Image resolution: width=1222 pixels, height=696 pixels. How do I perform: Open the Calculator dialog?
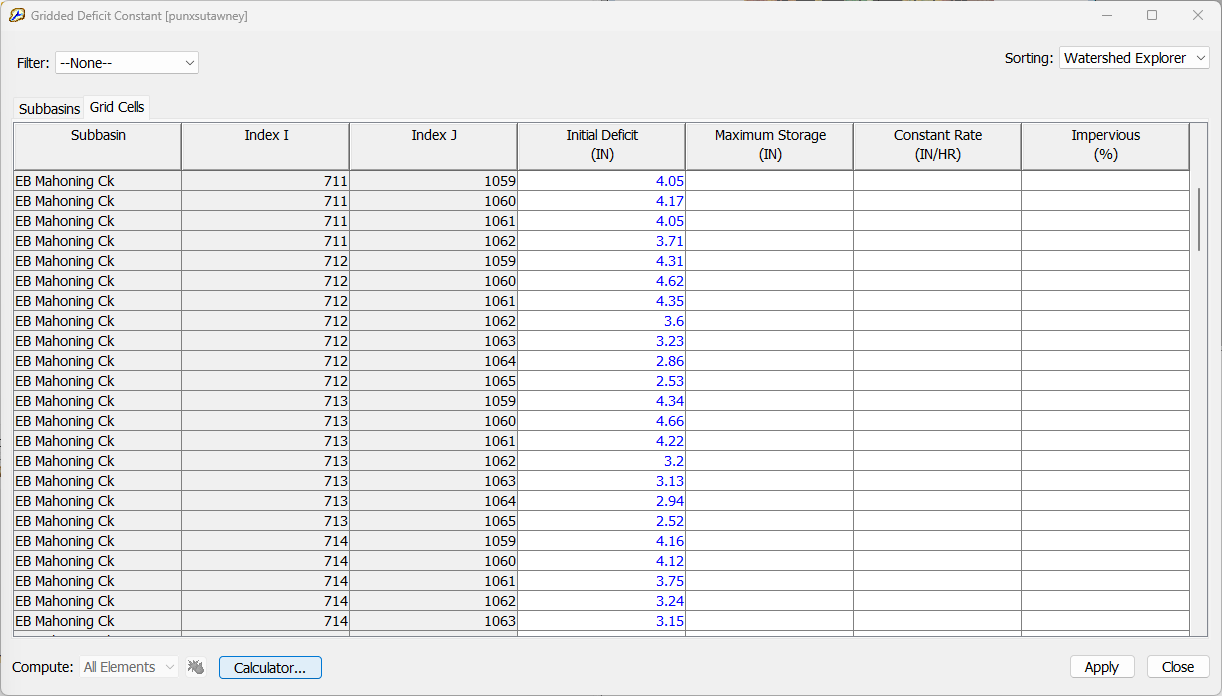pyautogui.click(x=270, y=667)
